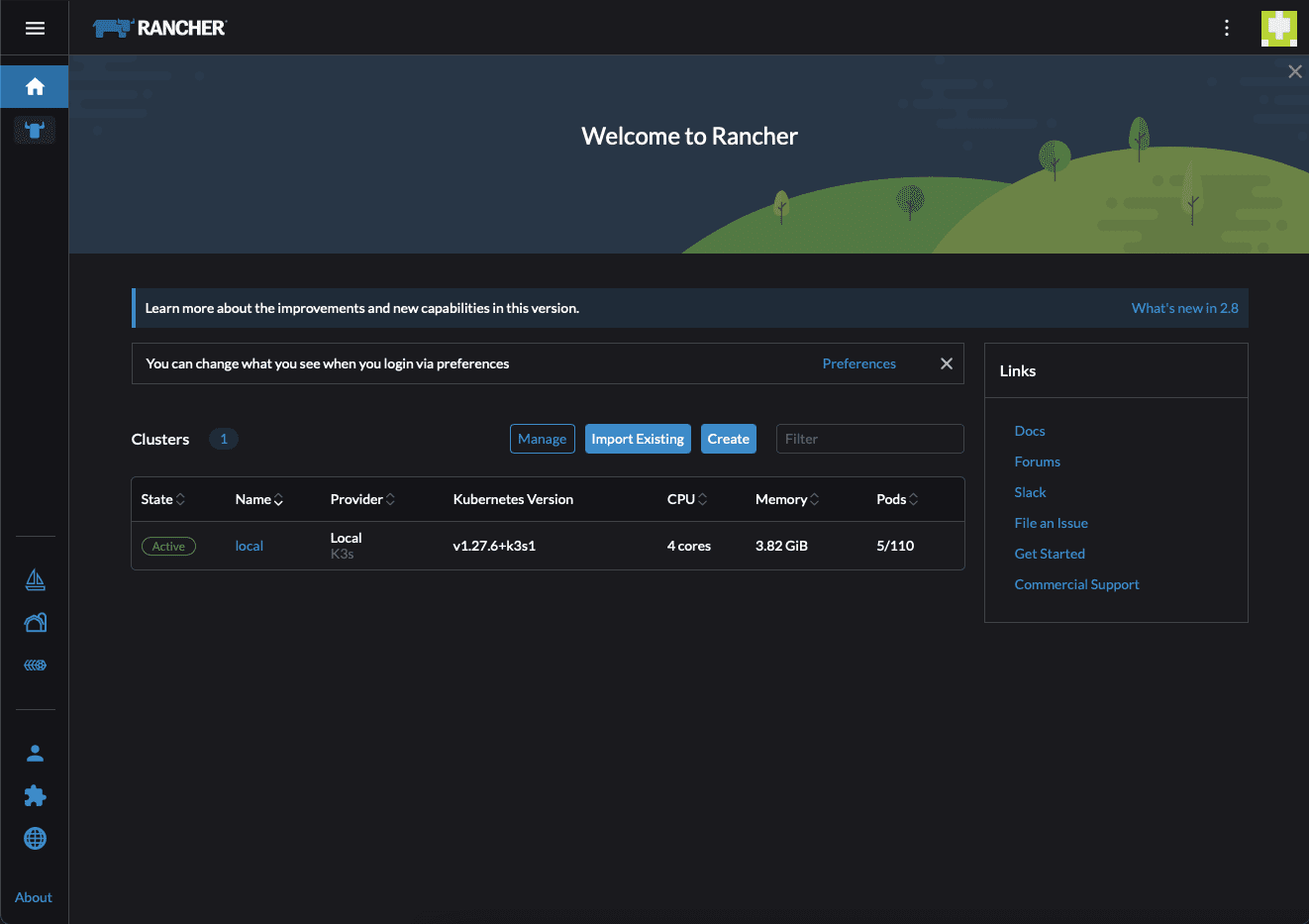
Task: Open the Docs link
Action: click(x=1030, y=431)
